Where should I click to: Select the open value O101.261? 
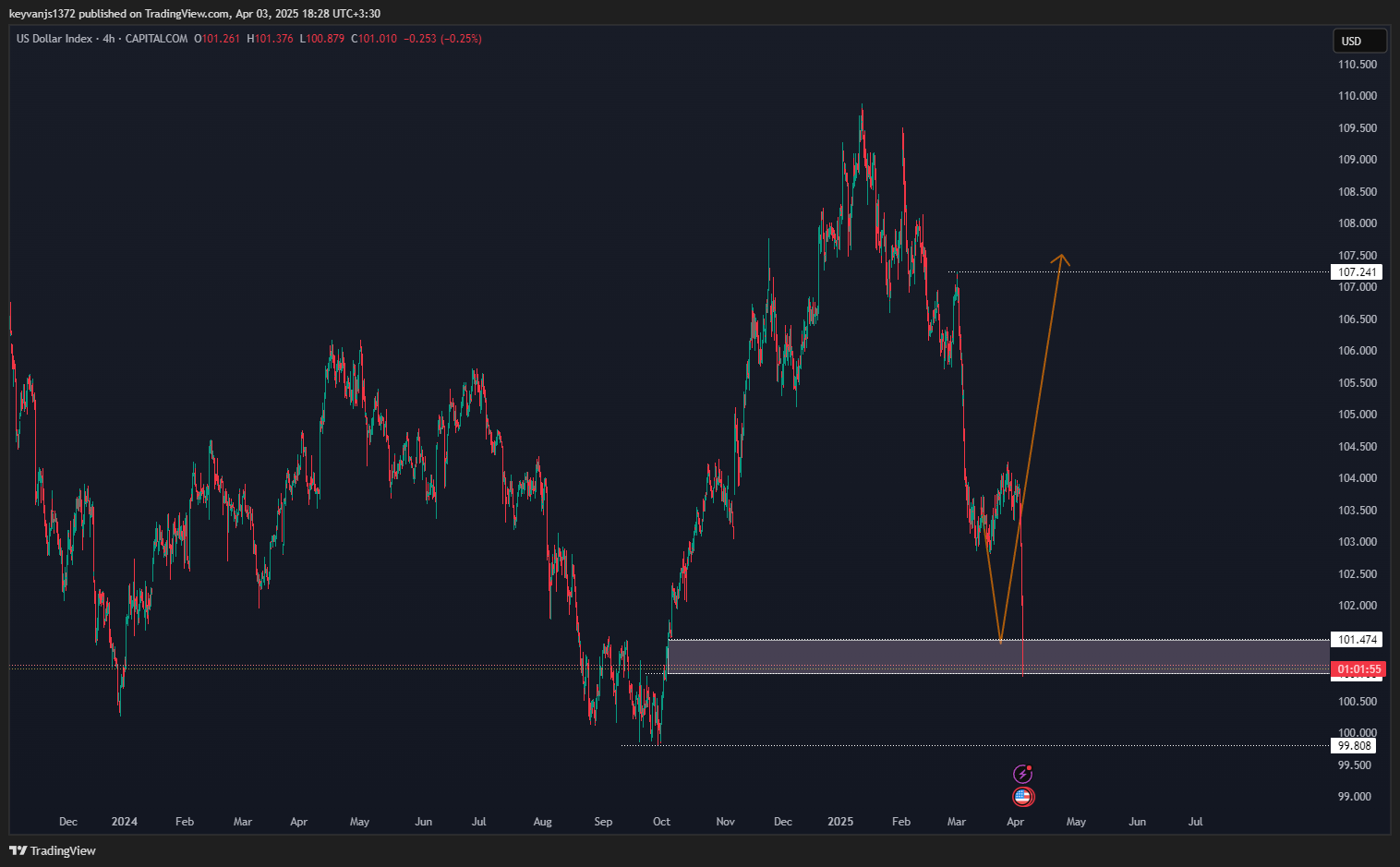(x=217, y=39)
